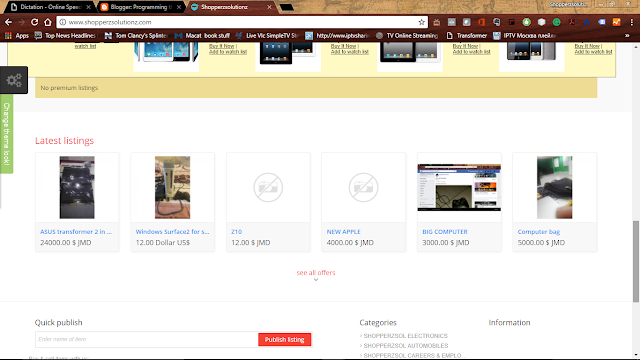Screen dimensions: 640x360
Task: Open Top News Headlines bookmark
Action: pyautogui.click(x=65, y=36)
